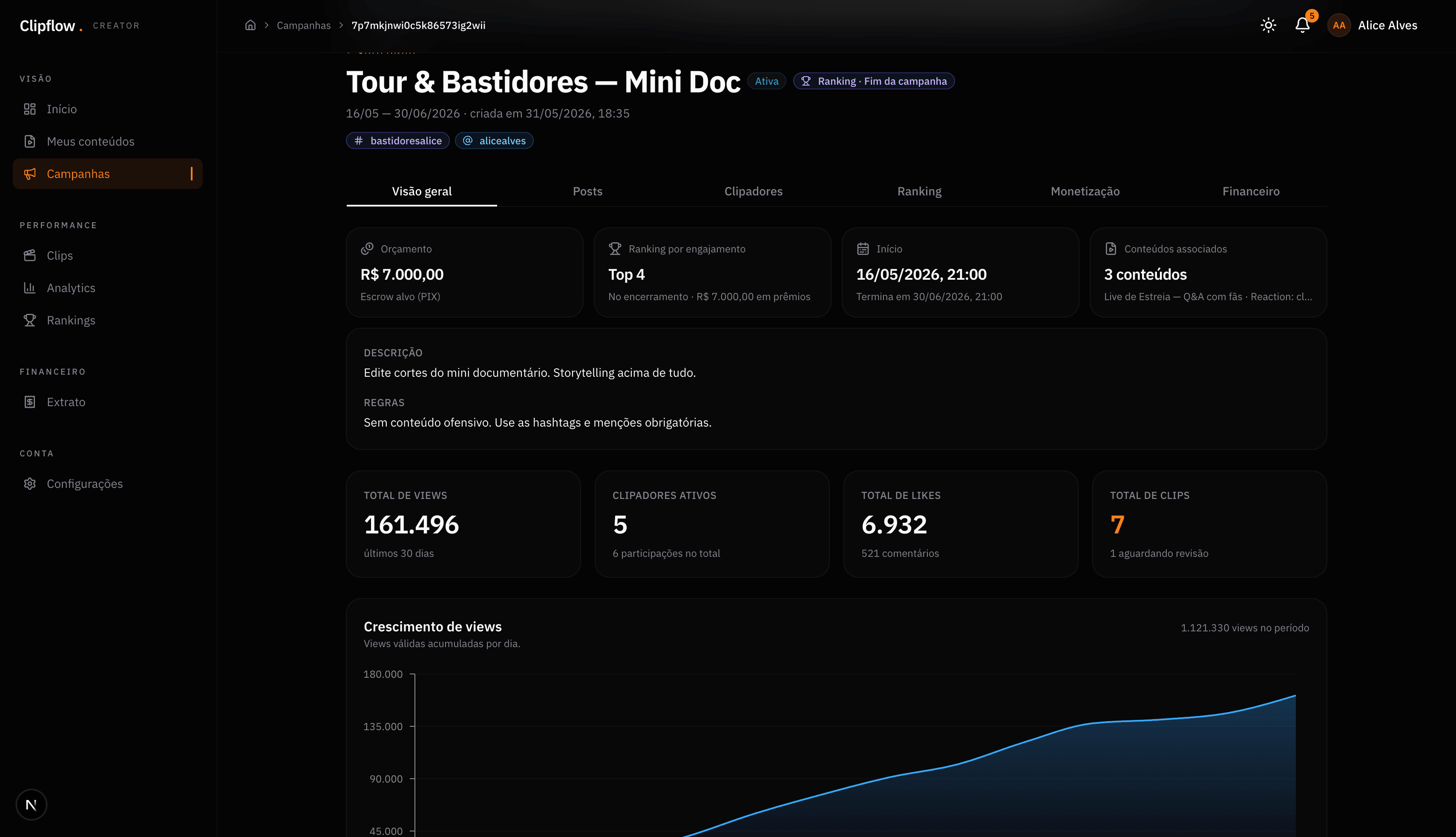Image resolution: width=1456 pixels, height=837 pixels.
Task: Click the Termina em 30/06/2026, 21:00 text
Action: pos(929,297)
